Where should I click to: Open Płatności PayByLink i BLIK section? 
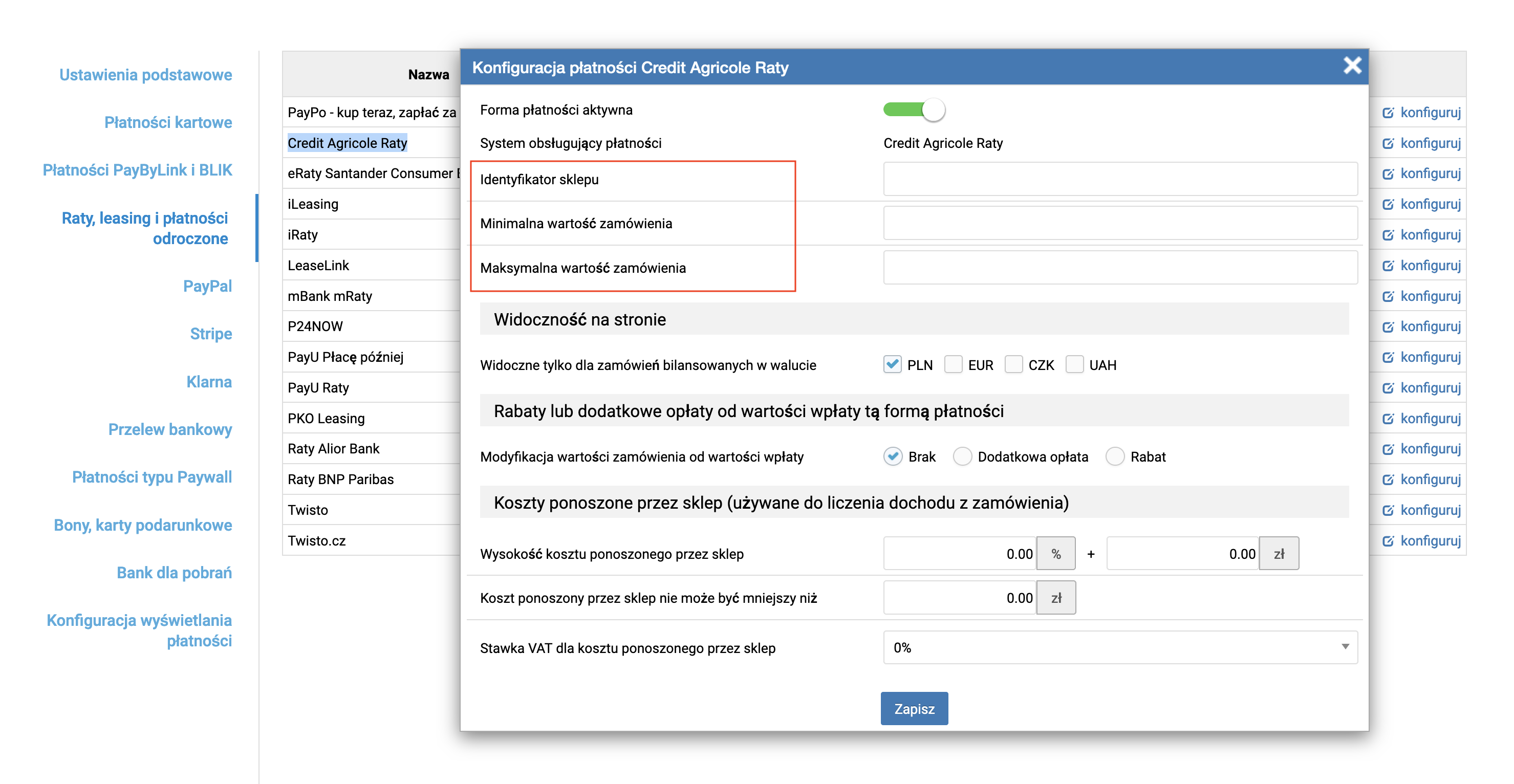[x=137, y=170]
